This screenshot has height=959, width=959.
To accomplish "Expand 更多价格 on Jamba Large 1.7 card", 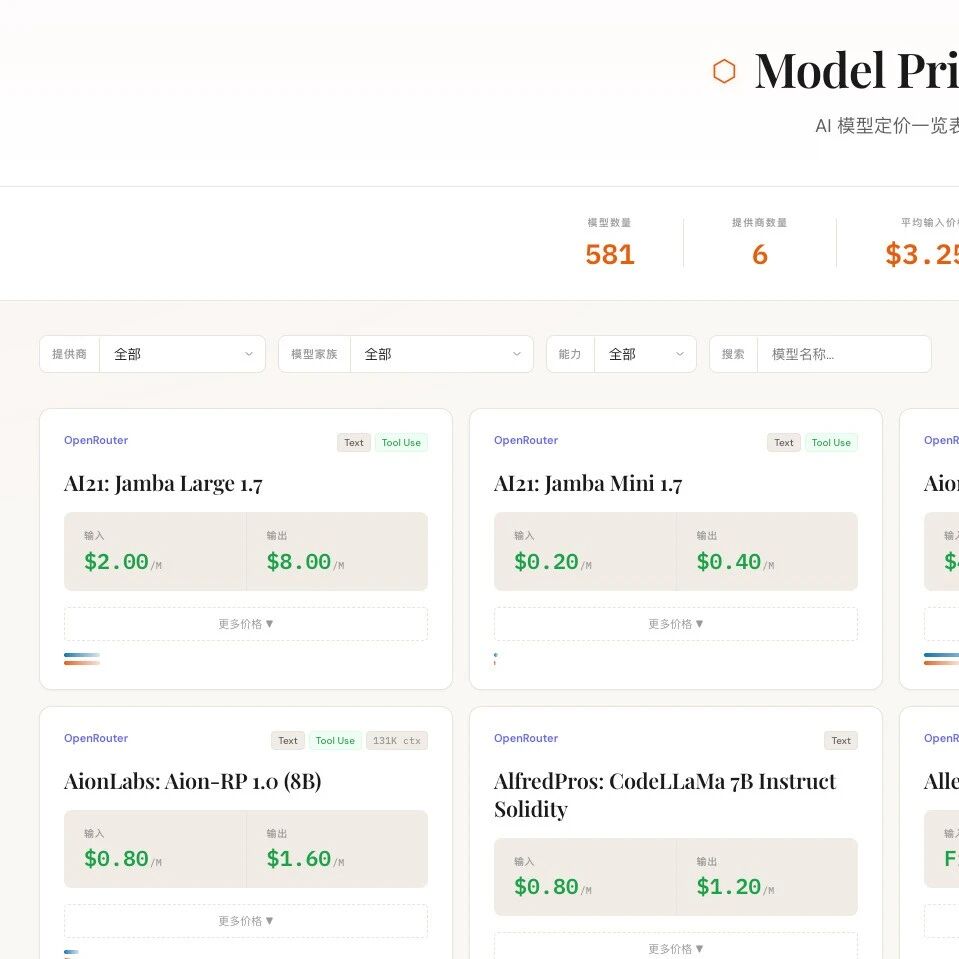I will (246, 624).
